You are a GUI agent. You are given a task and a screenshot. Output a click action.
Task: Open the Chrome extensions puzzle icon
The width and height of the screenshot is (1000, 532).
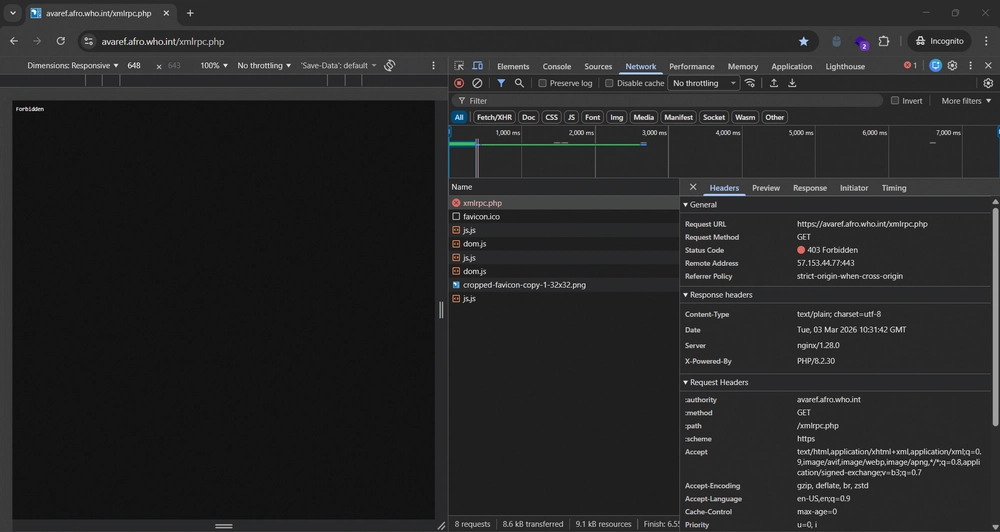click(x=883, y=41)
